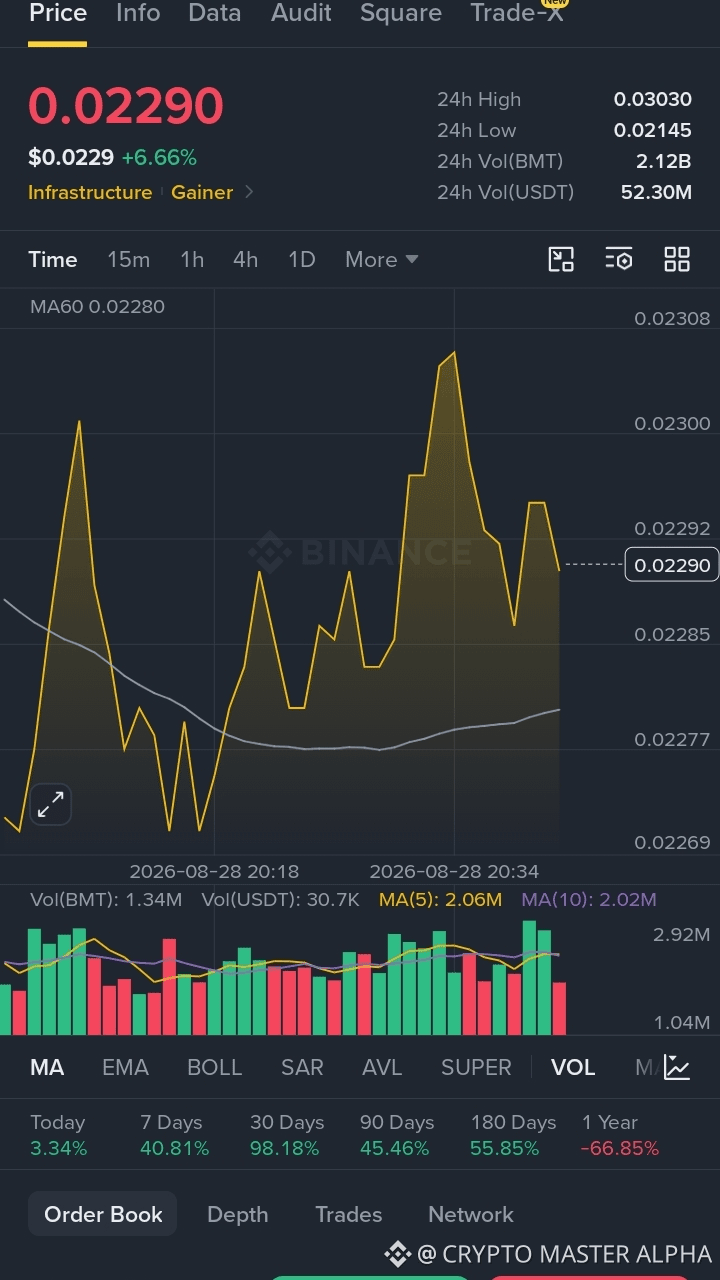The image size is (720, 1280).
Task: Enable the SUPER indicator
Action: pos(476,1067)
